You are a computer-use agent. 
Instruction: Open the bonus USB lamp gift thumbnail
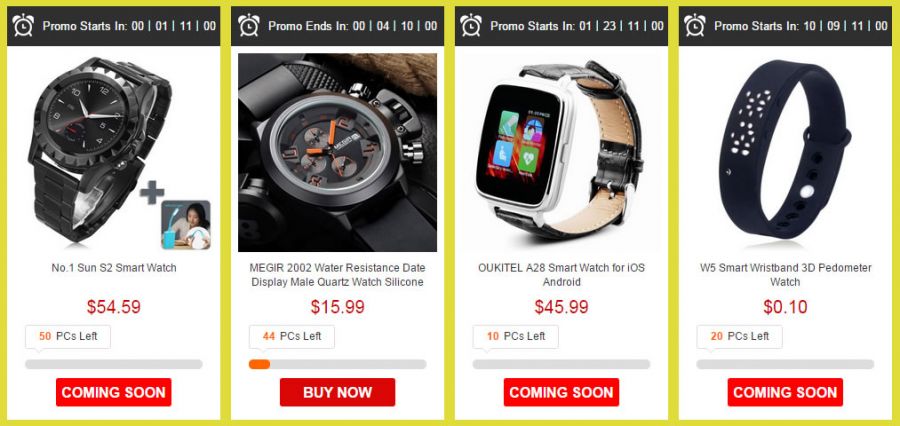[185, 224]
